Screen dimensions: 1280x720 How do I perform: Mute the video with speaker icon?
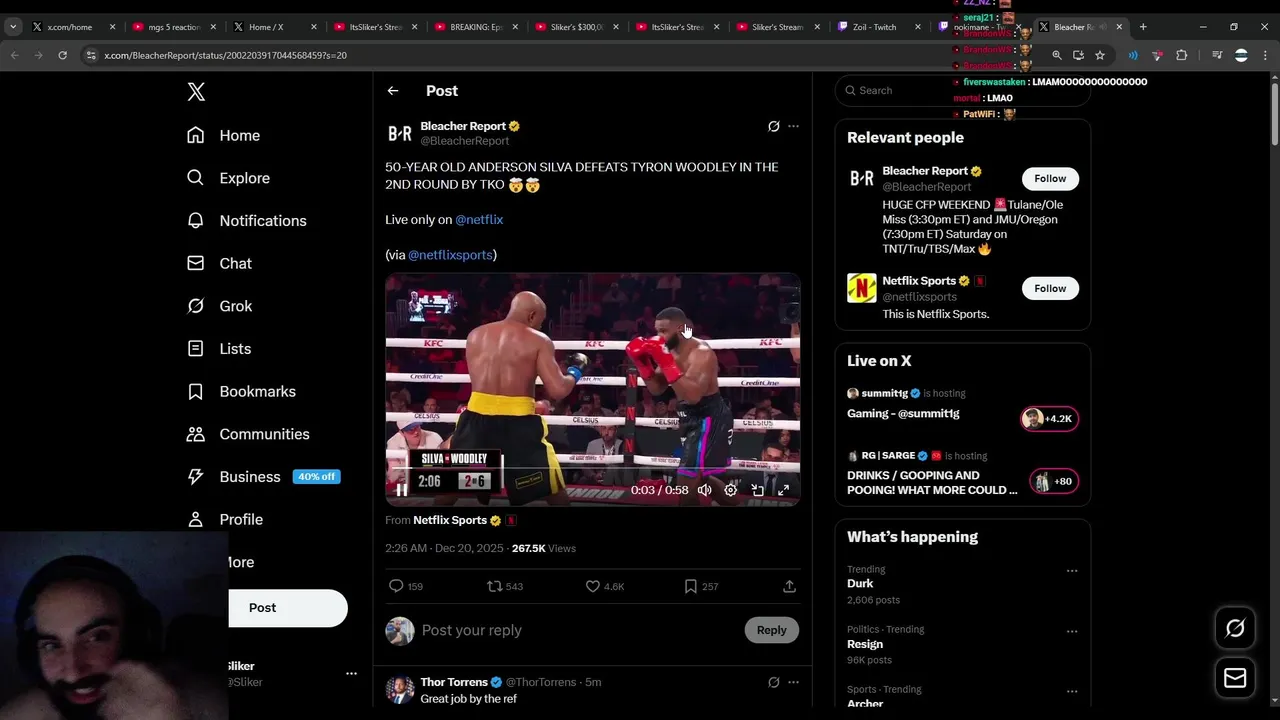705,490
